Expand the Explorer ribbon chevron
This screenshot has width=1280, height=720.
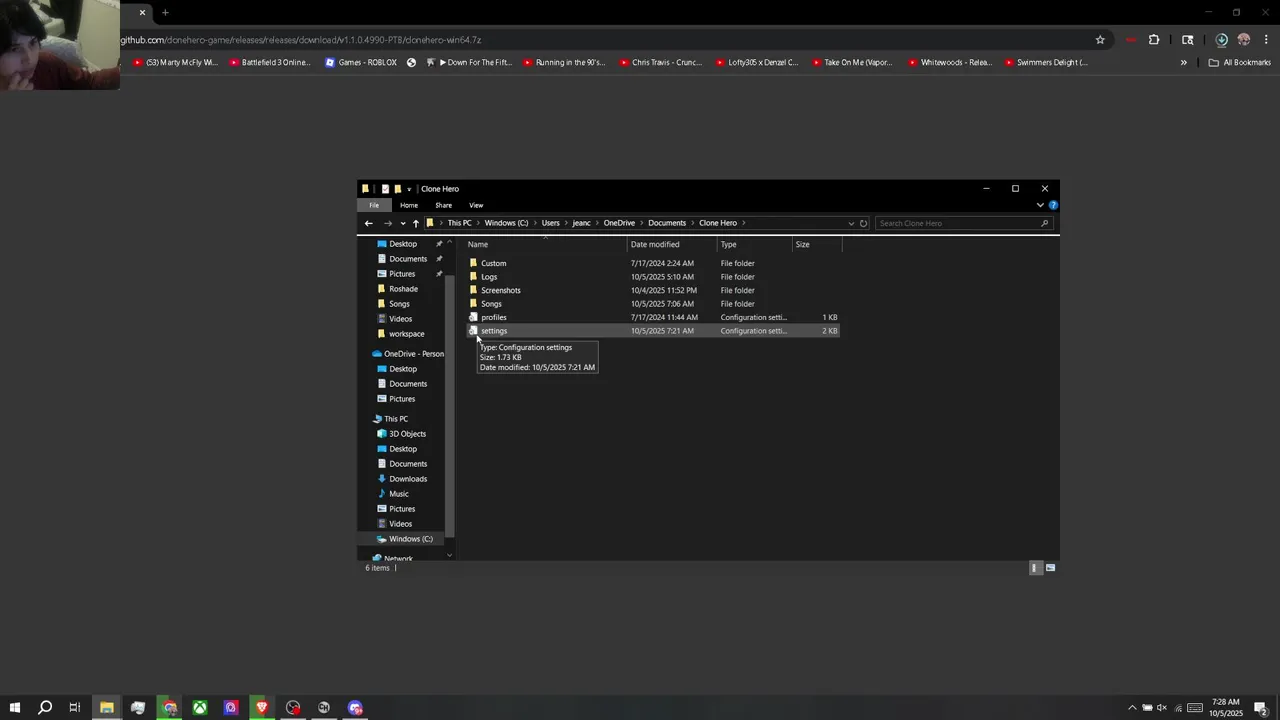[1040, 205]
